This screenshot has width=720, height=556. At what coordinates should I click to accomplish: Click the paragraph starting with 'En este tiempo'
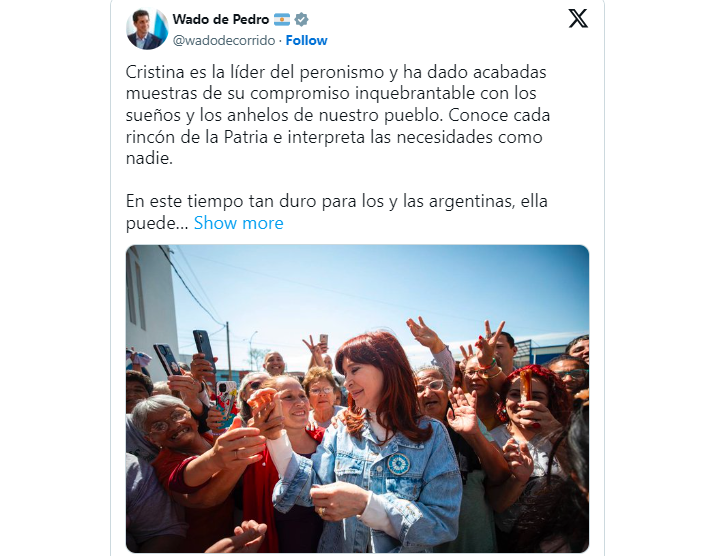click(337, 212)
